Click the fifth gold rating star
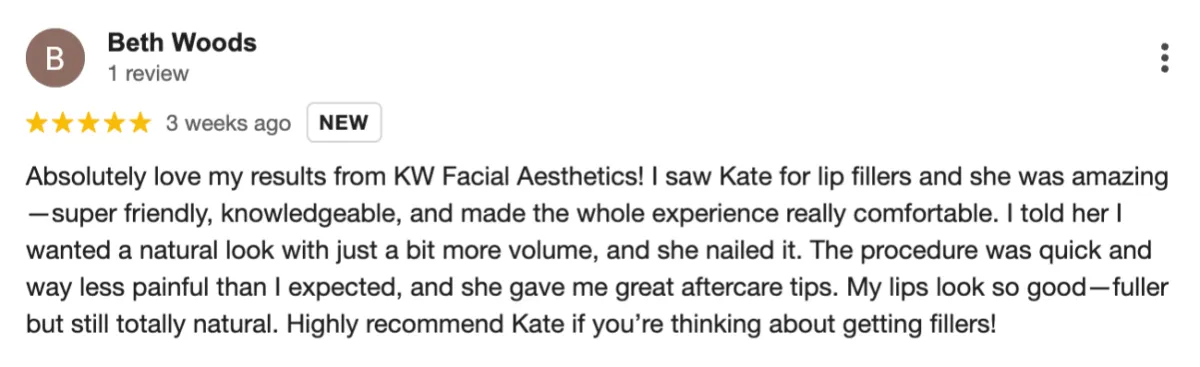The image size is (1200, 367). pos(140,123)
